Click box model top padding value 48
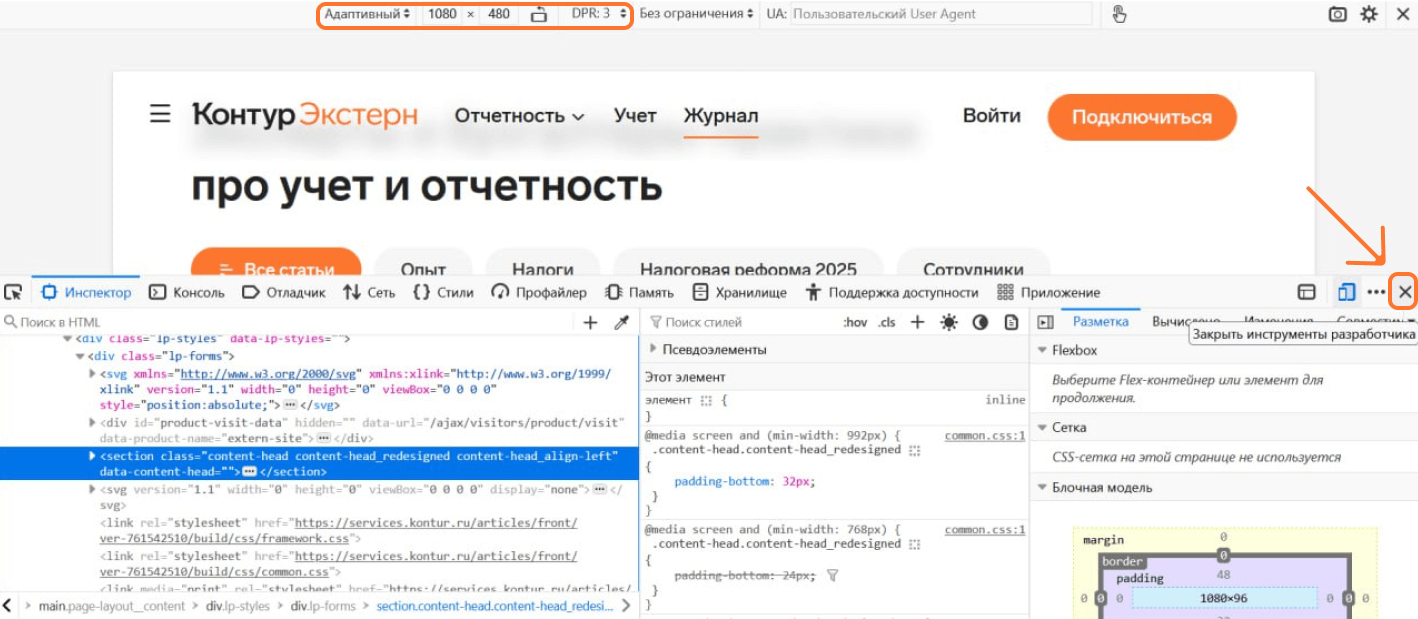1418x619 pixels. pyautogui.click(x=1222, y=576)
